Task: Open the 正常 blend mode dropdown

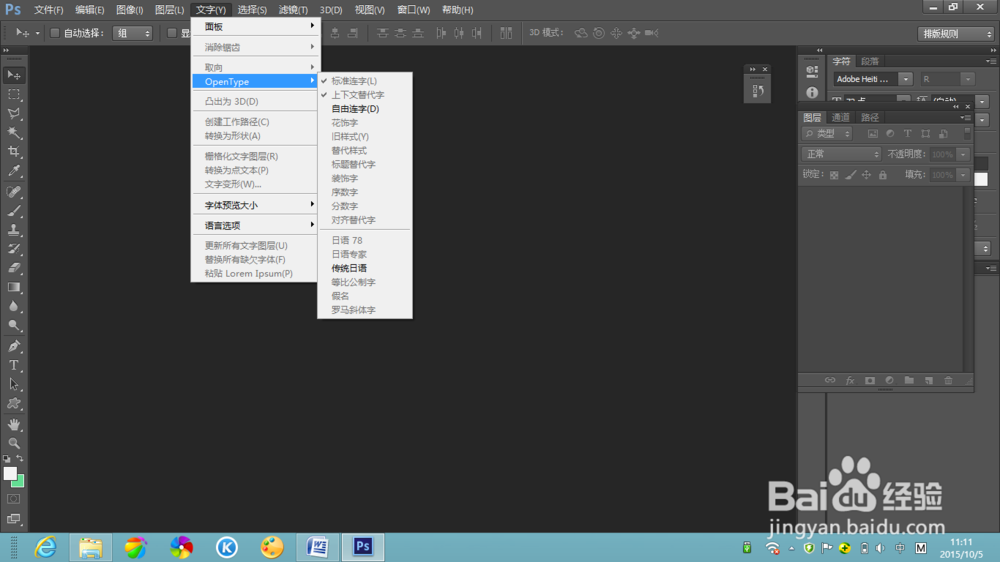Action: pyautogui.click(x=841, y=154)
